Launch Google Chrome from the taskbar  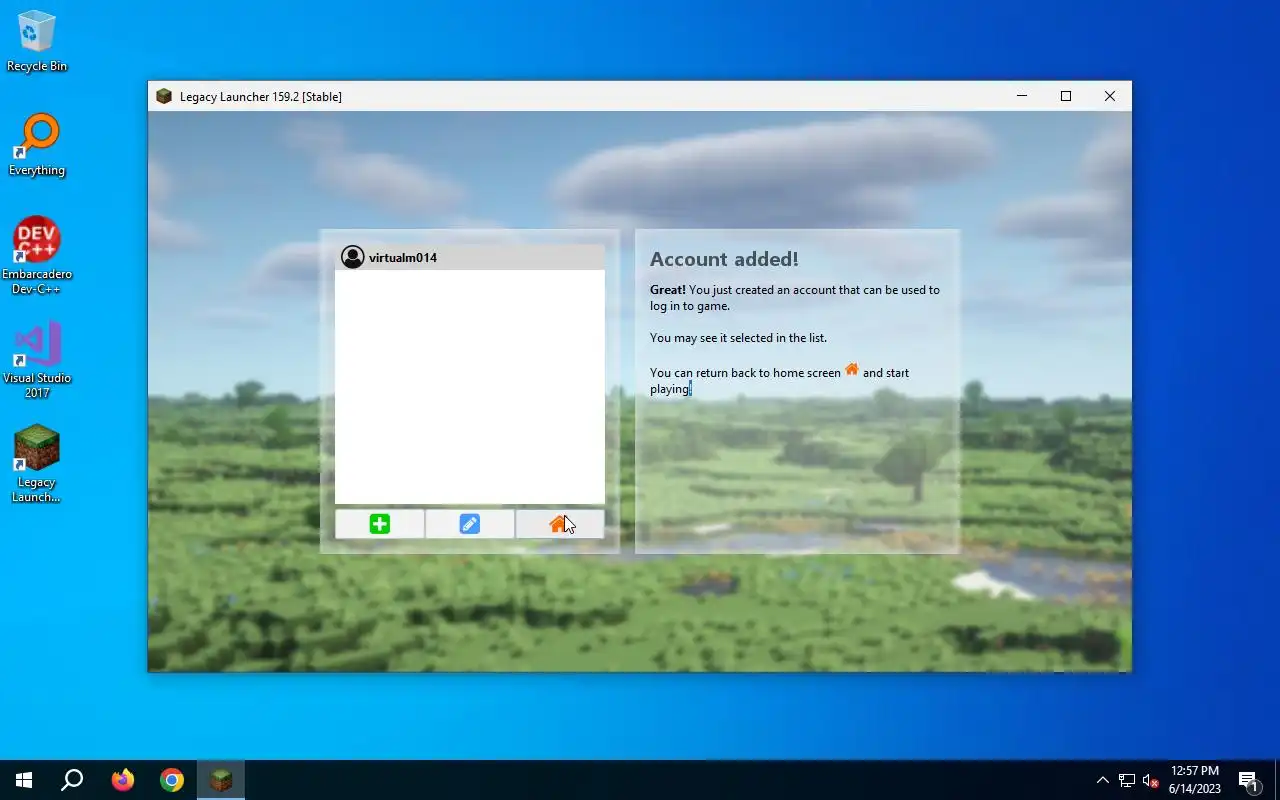172,780
